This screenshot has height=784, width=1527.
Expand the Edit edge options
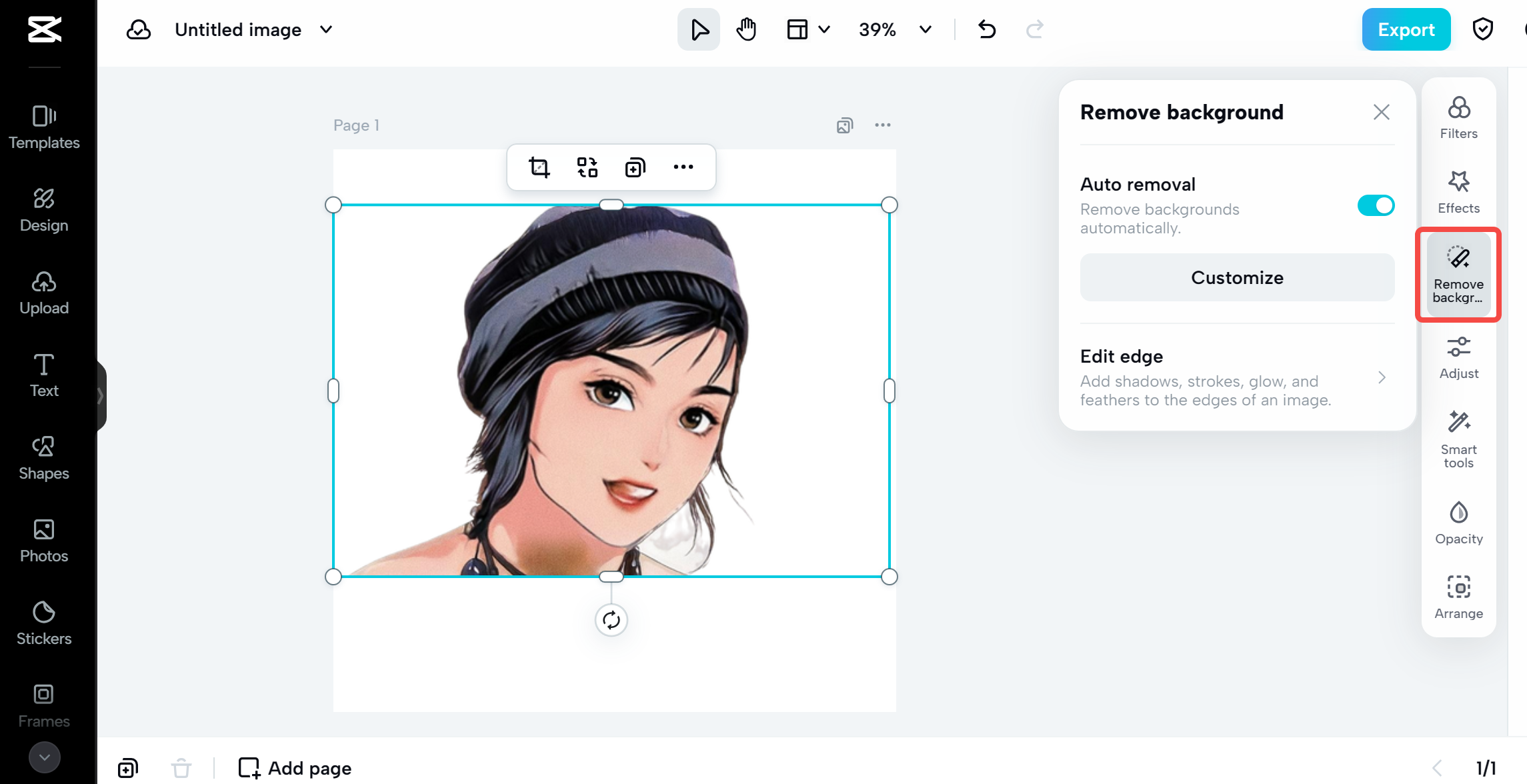click(x=1382, y=377)
